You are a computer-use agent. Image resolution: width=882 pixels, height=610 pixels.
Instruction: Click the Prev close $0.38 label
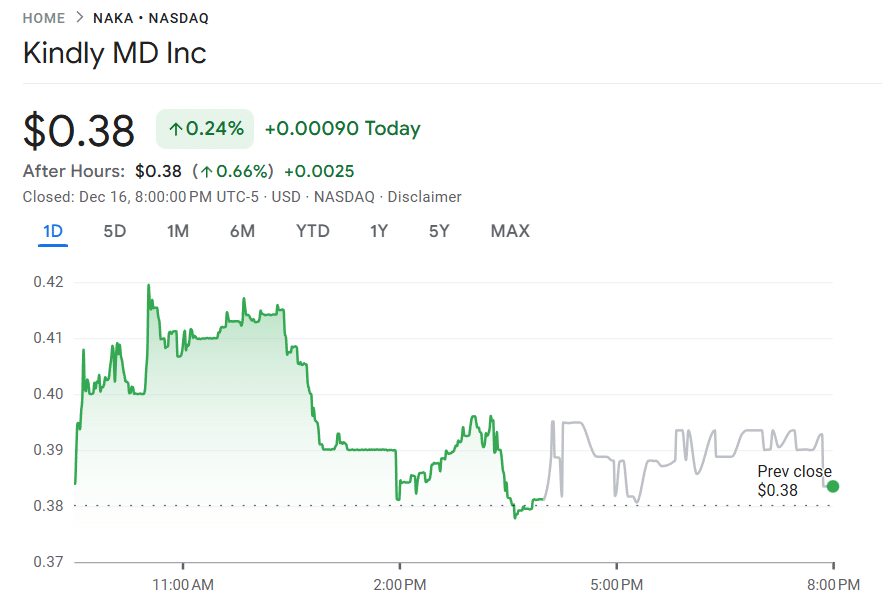[x=793, y=480]
